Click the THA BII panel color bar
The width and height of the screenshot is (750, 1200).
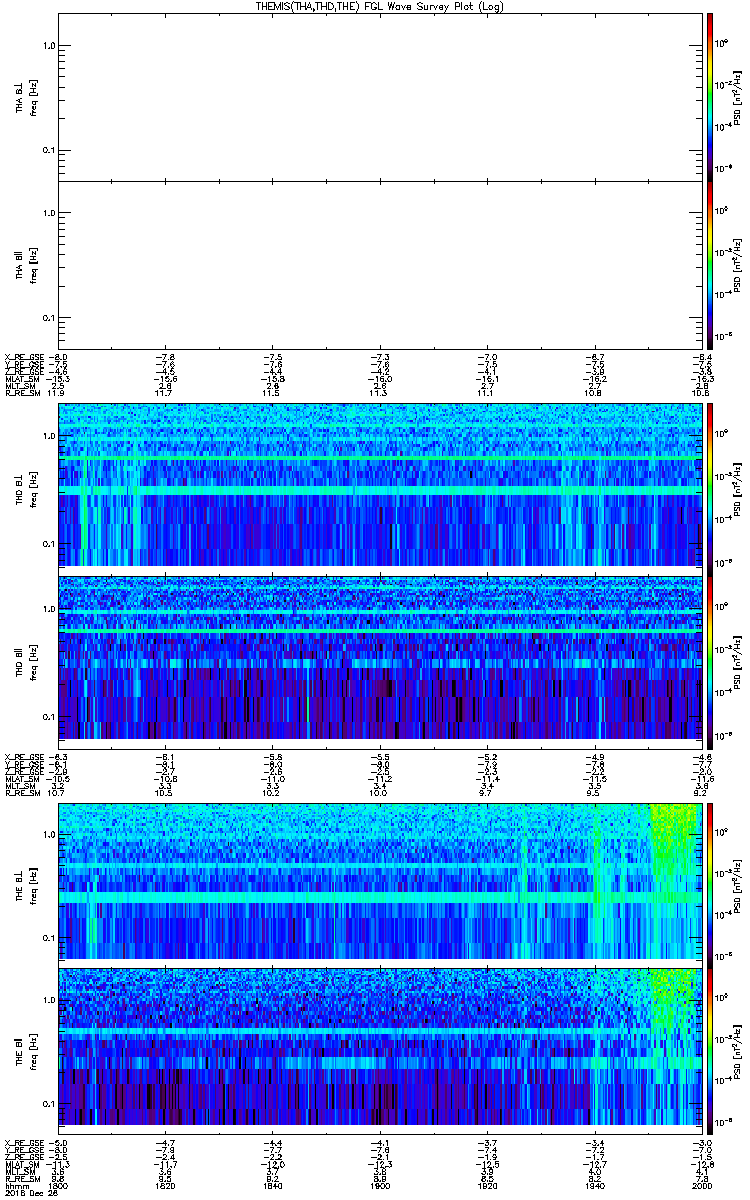coord(710,265)
